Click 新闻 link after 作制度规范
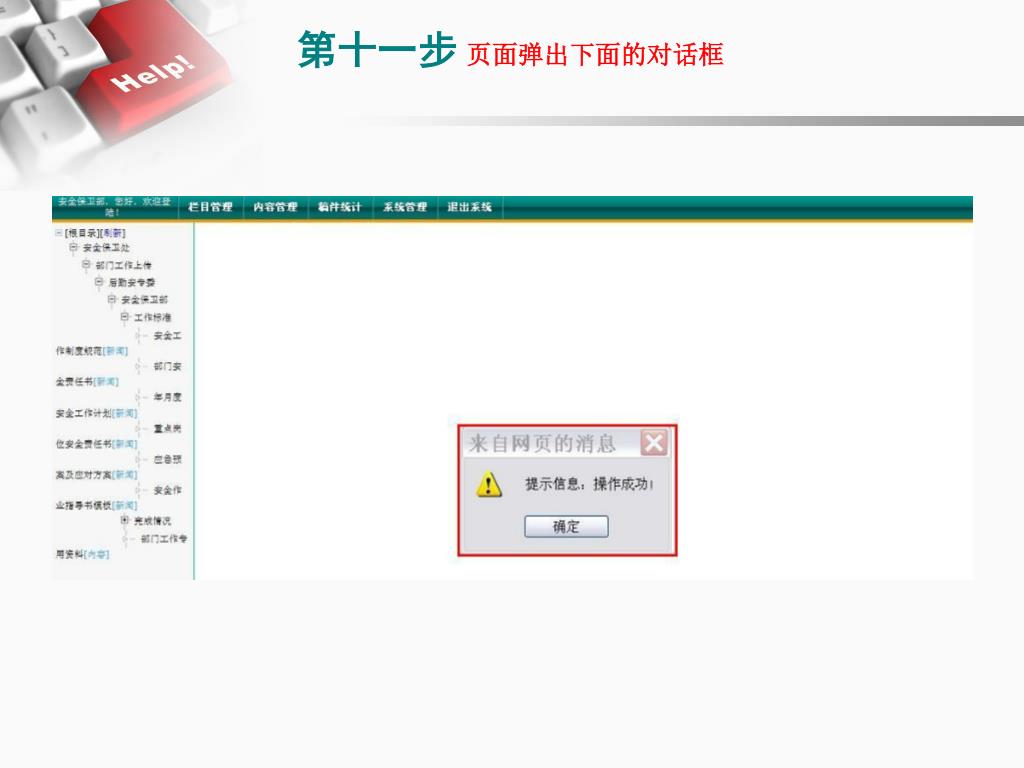 116,351
